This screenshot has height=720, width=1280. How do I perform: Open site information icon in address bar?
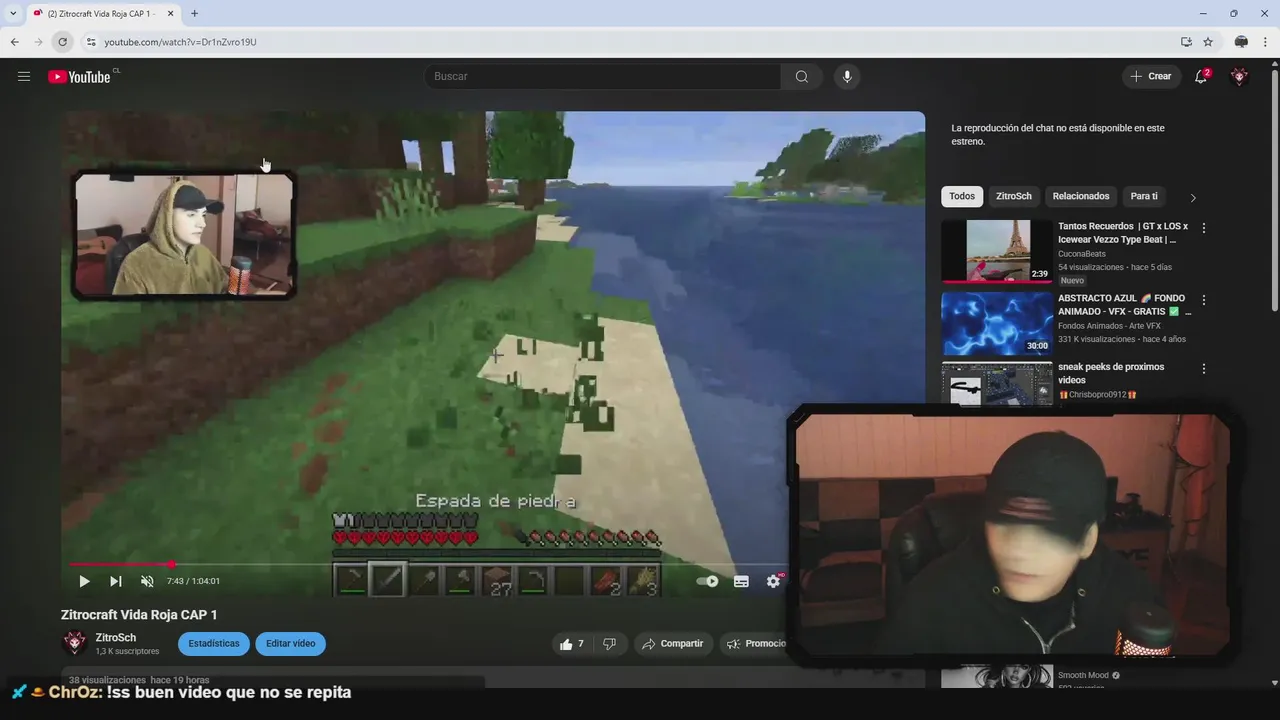(x=90, y=42)
